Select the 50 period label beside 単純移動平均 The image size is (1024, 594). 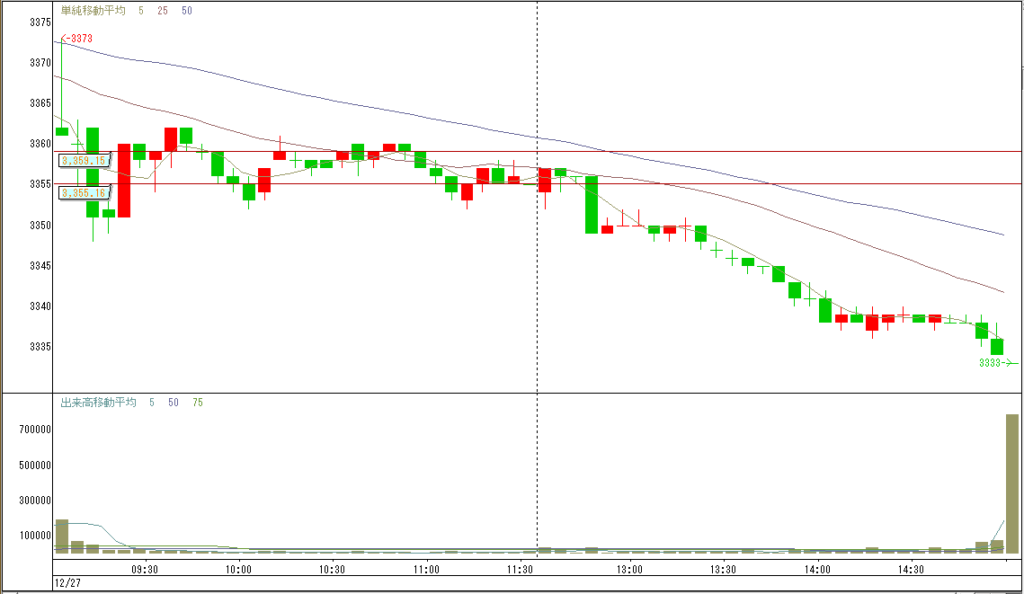[187, 10]
